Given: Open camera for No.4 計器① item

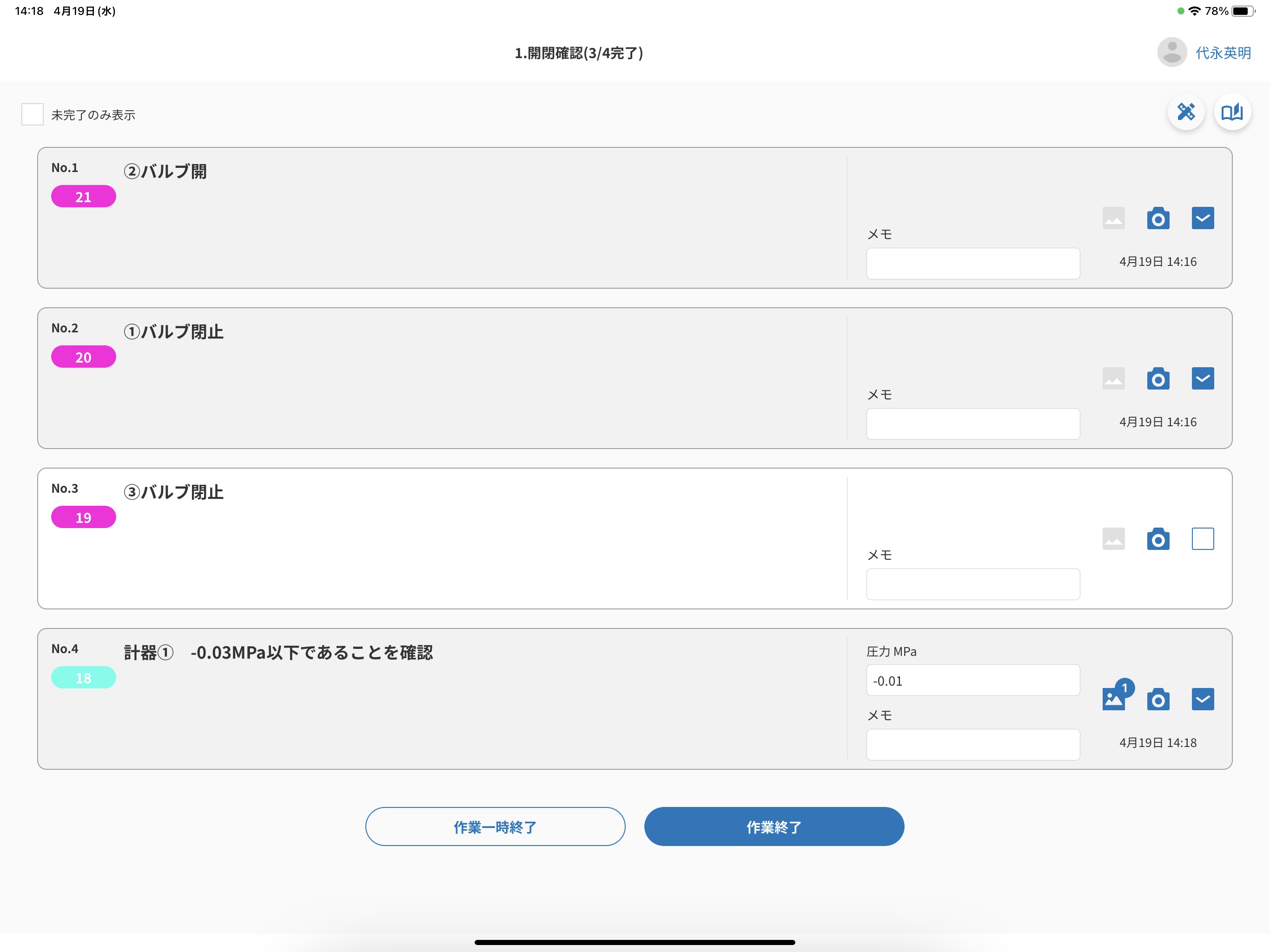Looking at the screenshot, I should click(1158, 699).
